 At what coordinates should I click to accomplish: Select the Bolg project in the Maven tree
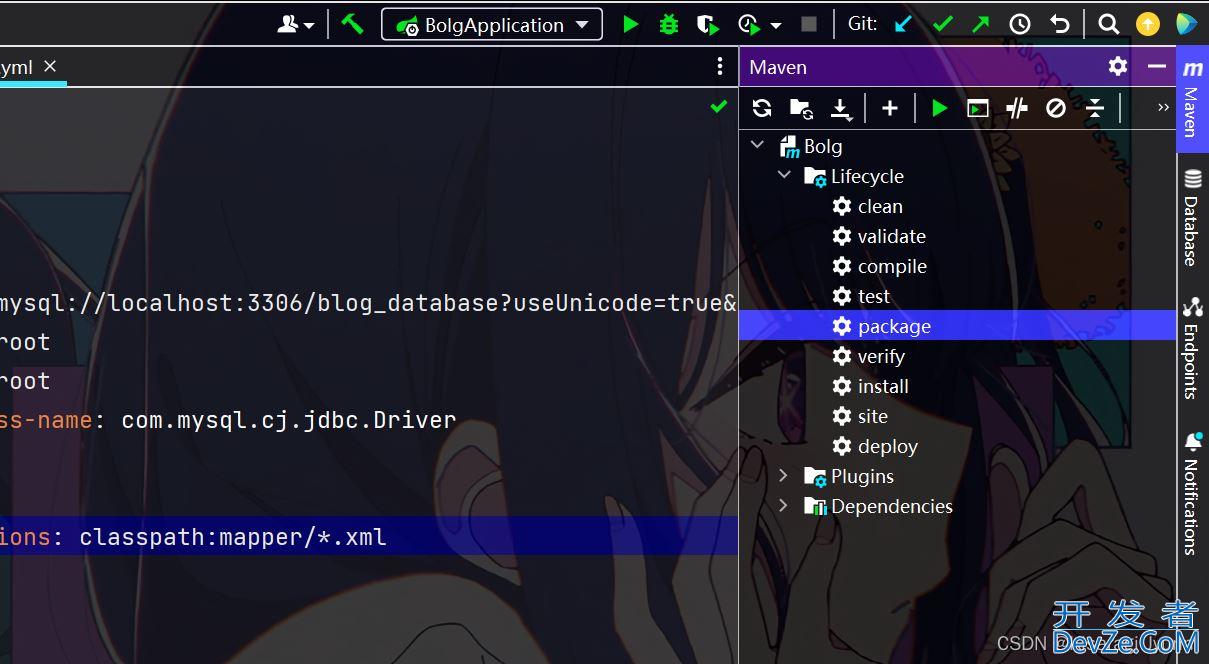[823, 146]
